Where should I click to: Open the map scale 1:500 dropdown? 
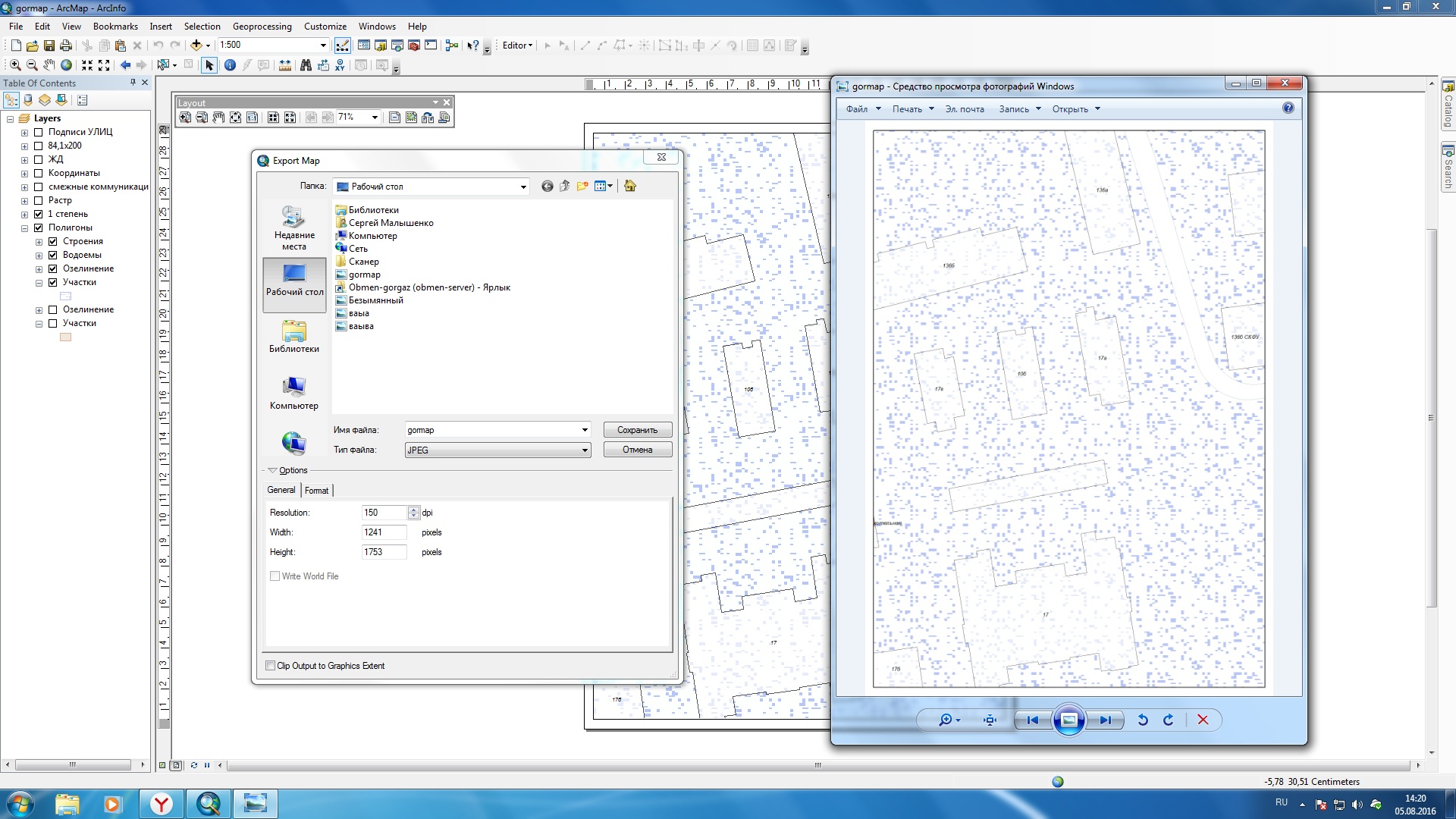[x=323, y=45]
